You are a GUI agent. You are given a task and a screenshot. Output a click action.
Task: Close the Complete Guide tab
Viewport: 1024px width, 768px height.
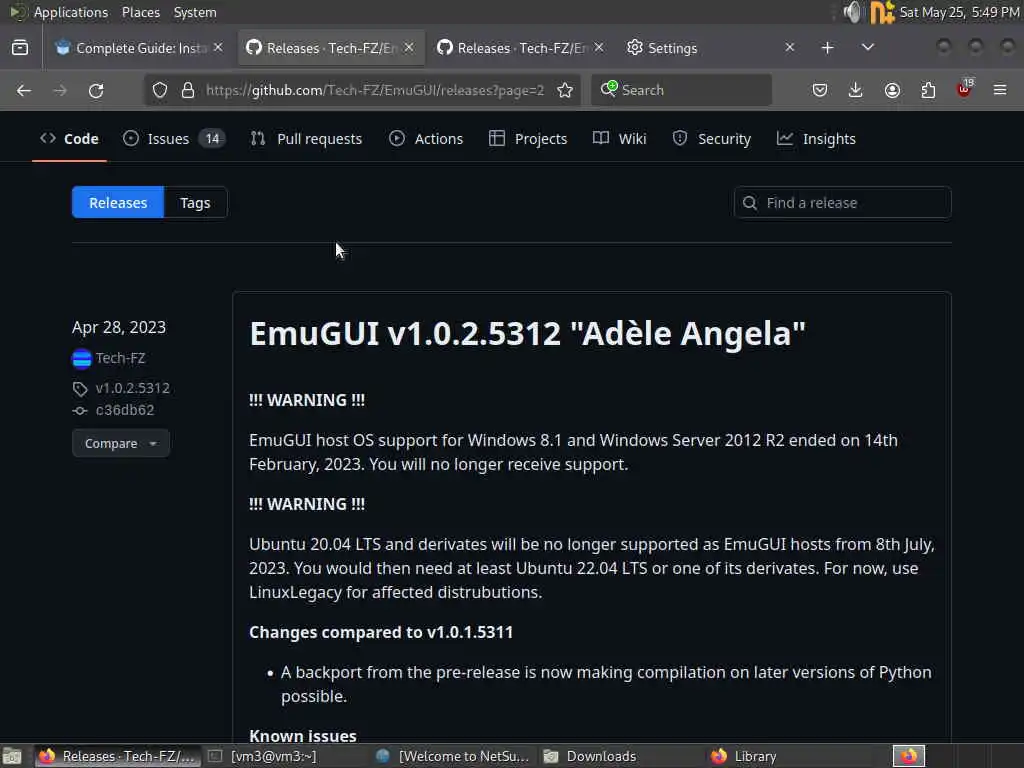(x=218, y=48)
